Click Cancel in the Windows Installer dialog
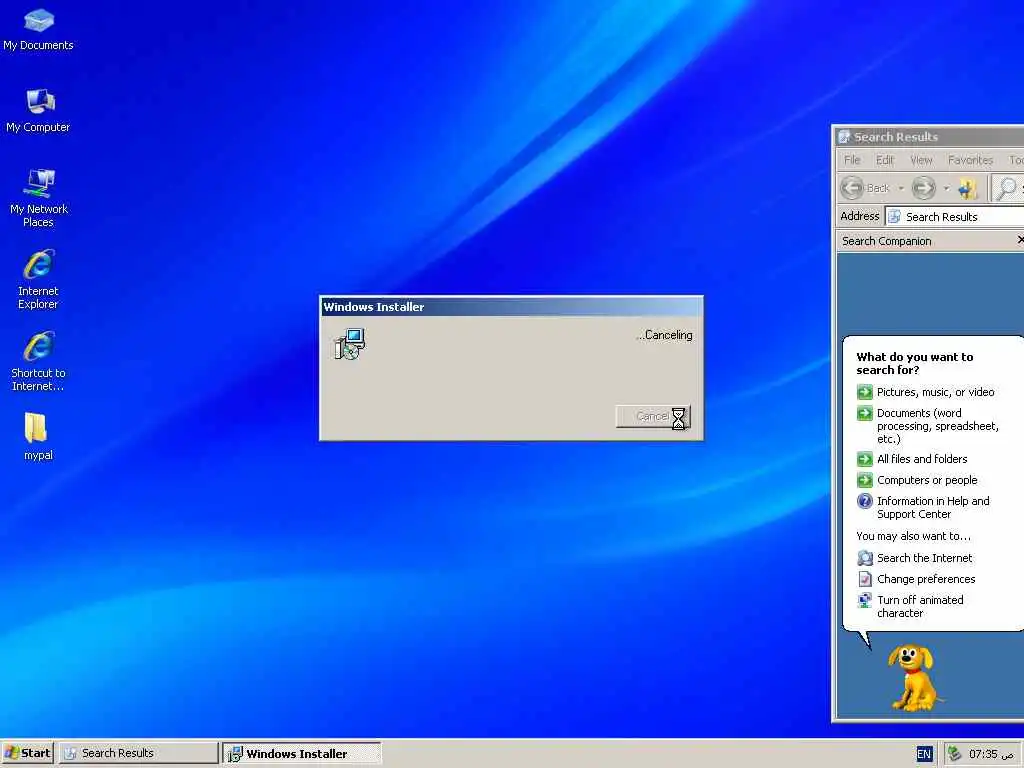The width and height of the screenshot is (1024, 768). click(652, 417)
